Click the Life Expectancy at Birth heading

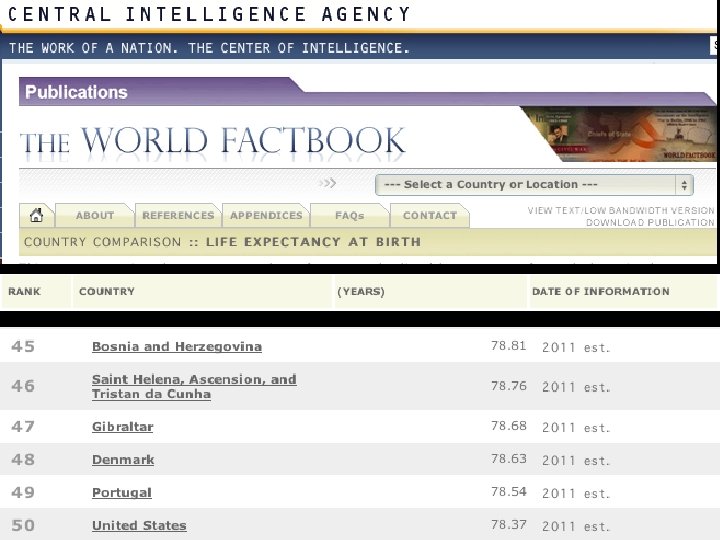pos(313,242)
